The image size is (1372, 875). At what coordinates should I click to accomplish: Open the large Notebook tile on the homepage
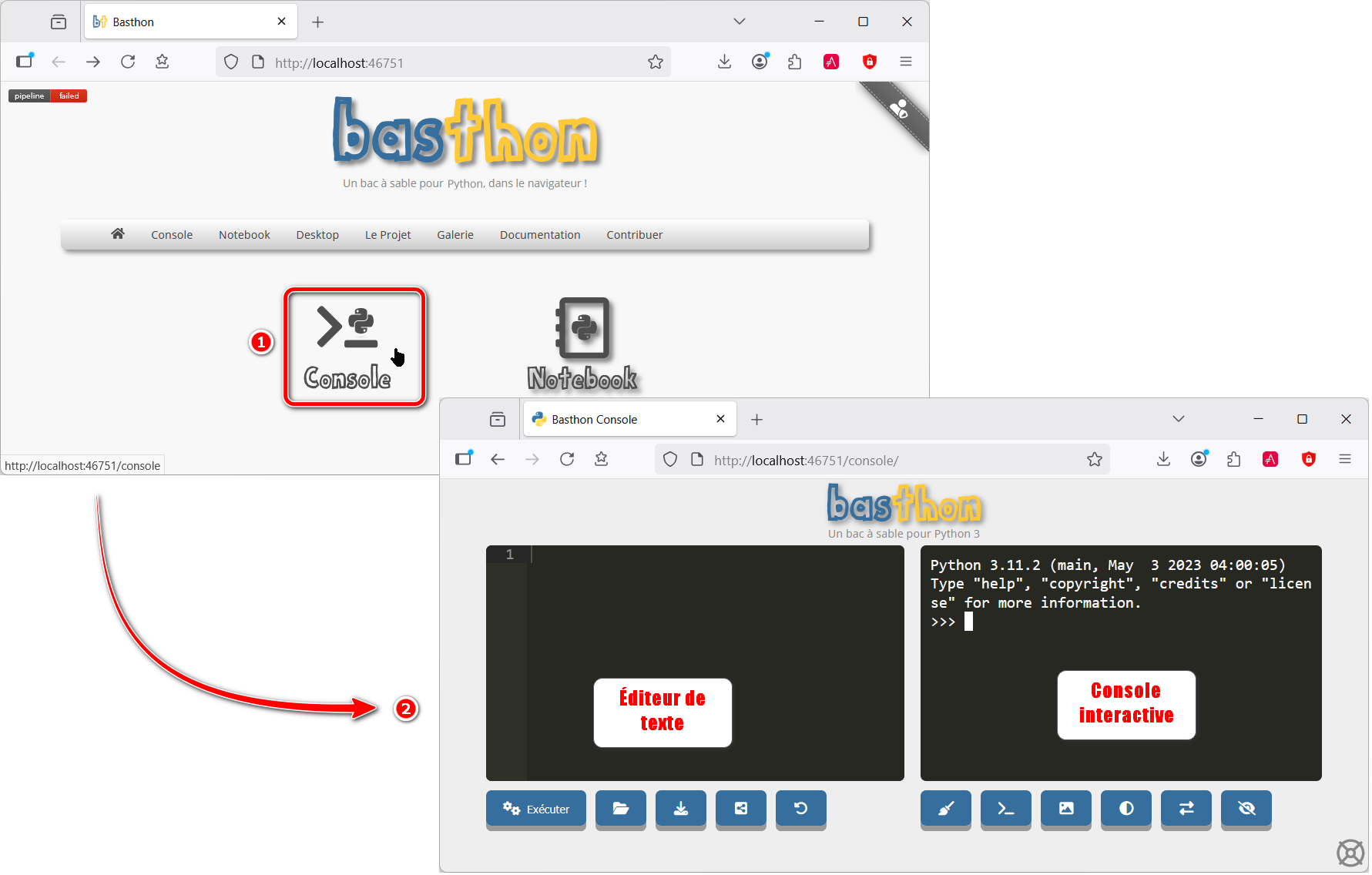tap(582, 344)
